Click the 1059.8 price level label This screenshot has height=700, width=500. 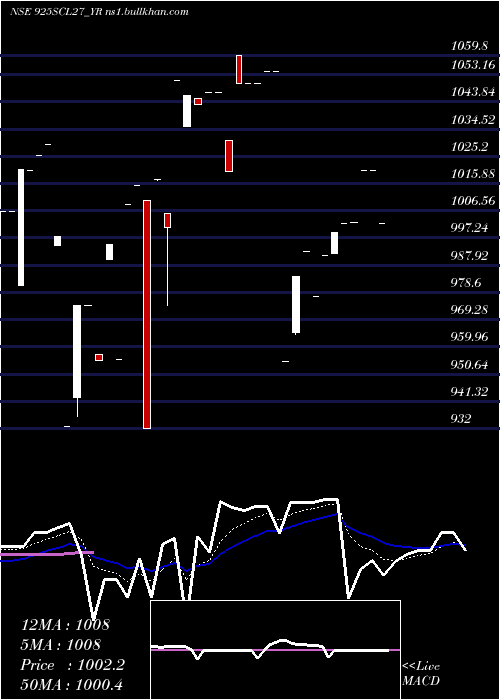click(469, 46)
